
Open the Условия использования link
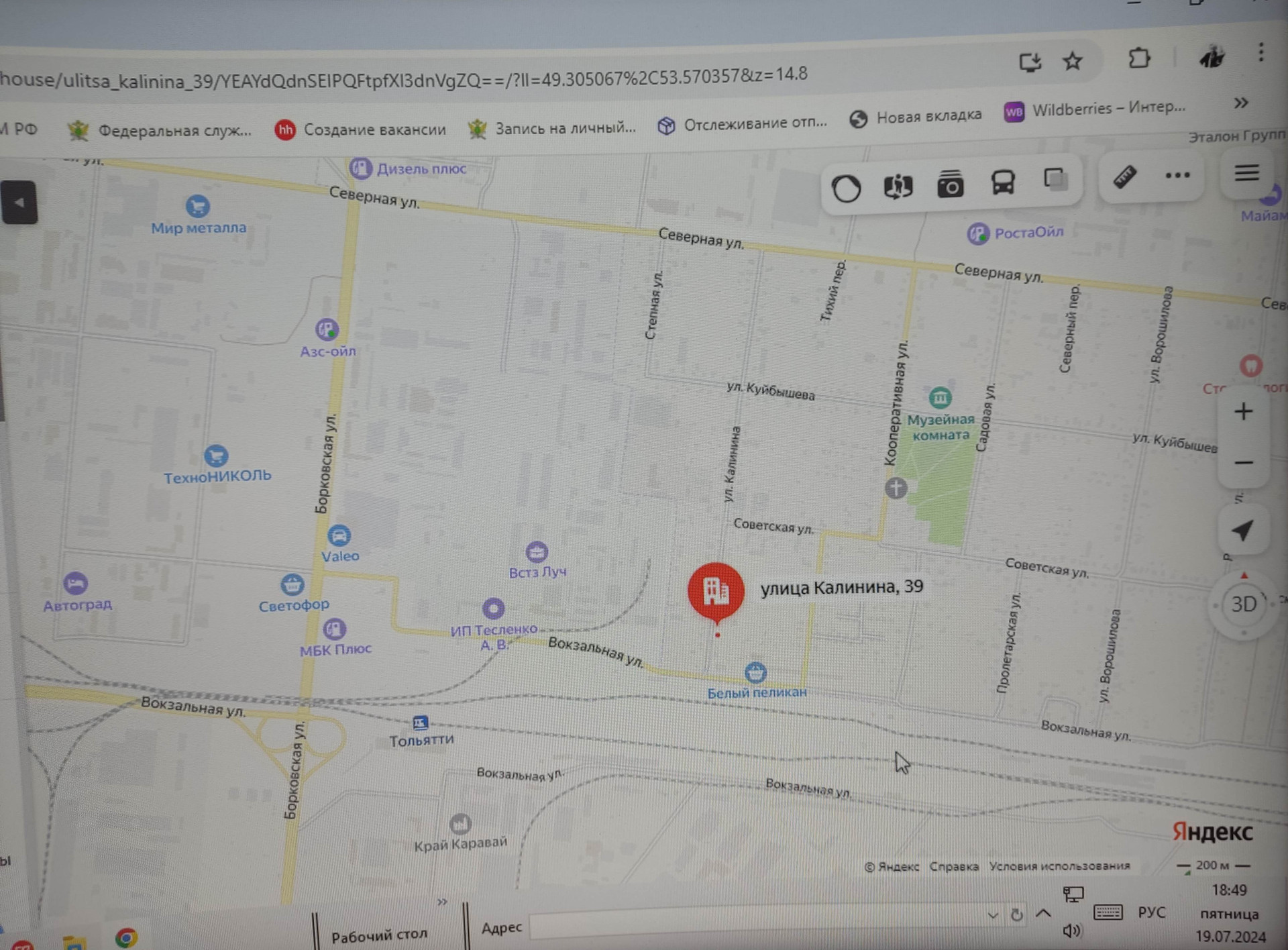pyautogui.click(x=1059, y=866)
